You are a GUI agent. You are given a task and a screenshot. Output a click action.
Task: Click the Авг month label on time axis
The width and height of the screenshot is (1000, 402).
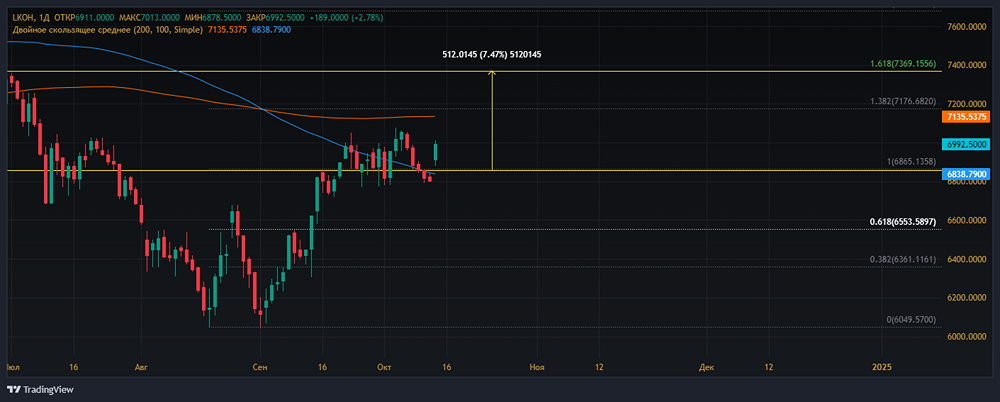(x=141, y=368)
